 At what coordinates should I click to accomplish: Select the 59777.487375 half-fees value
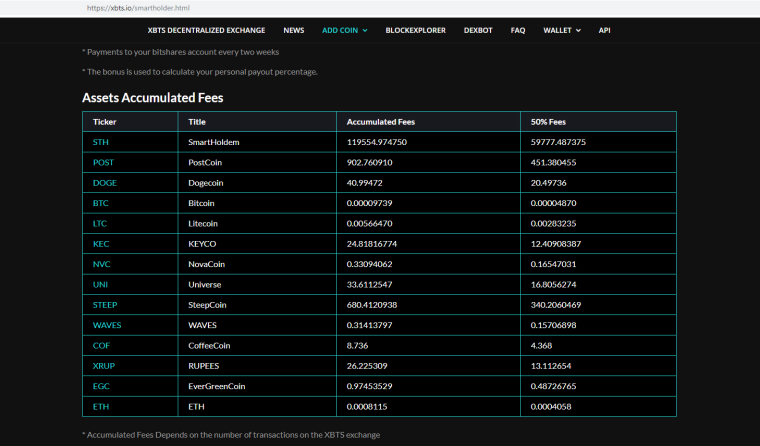[558, 142]
